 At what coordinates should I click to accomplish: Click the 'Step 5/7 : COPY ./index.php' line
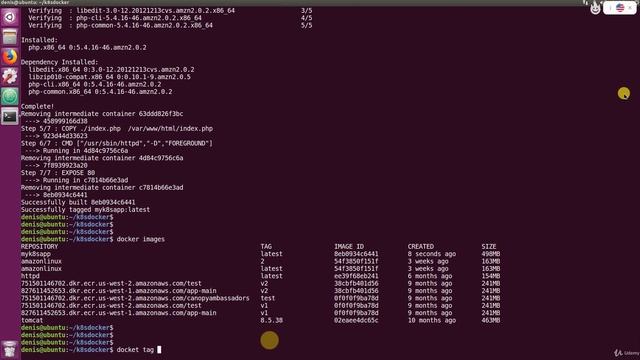[x=117, y=129]
